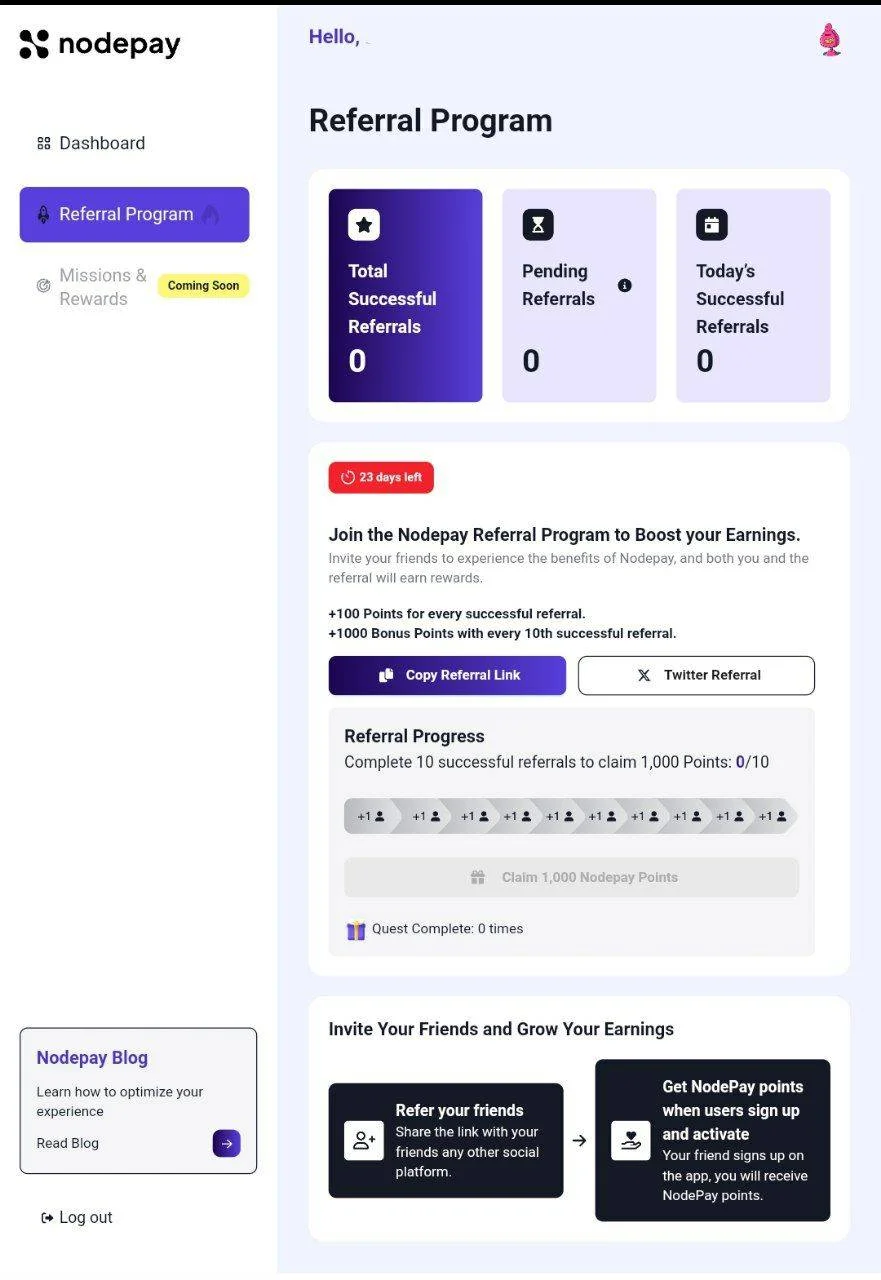Click the gift box Quest Complete icon
The height and width of the screenshot is (1280, 881).
(x=356, y=930)
